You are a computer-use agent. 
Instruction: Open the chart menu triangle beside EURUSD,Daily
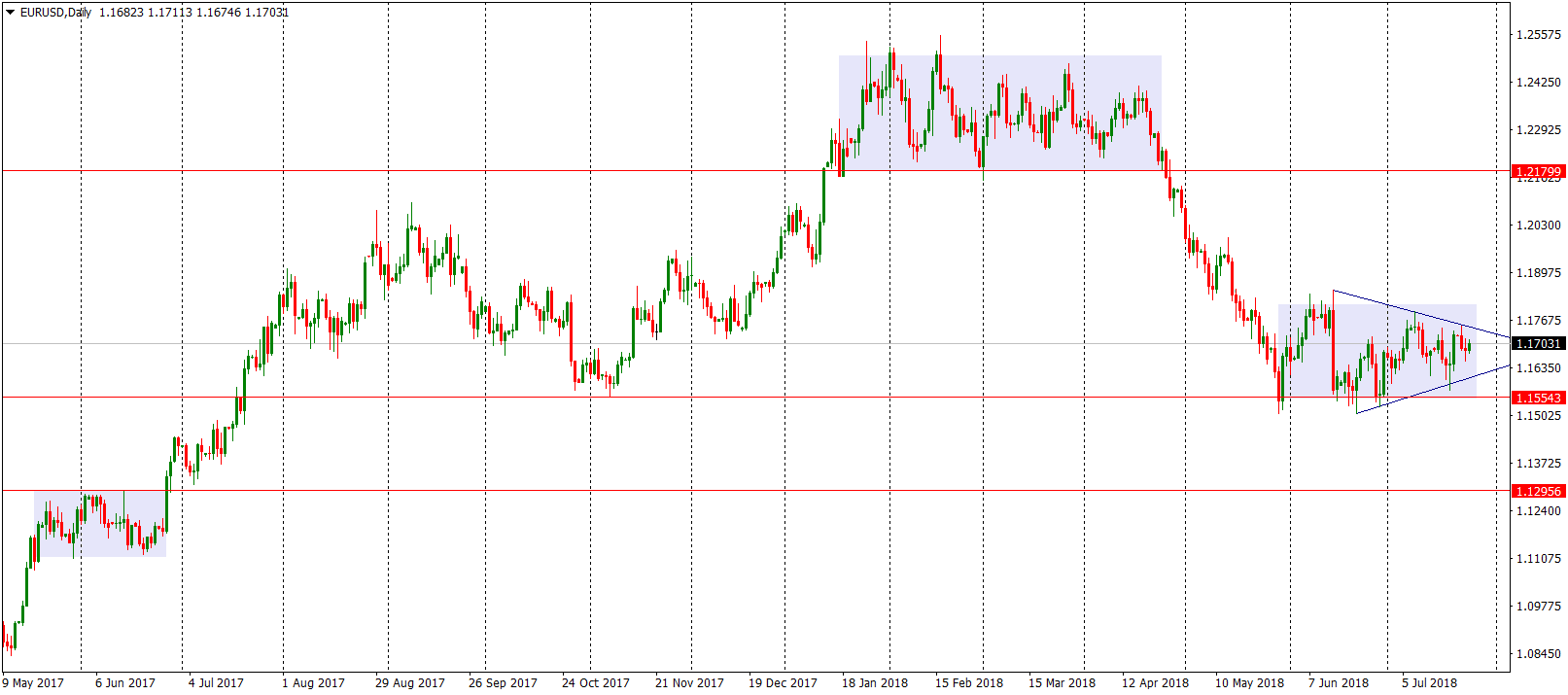[x=10, y=13]
